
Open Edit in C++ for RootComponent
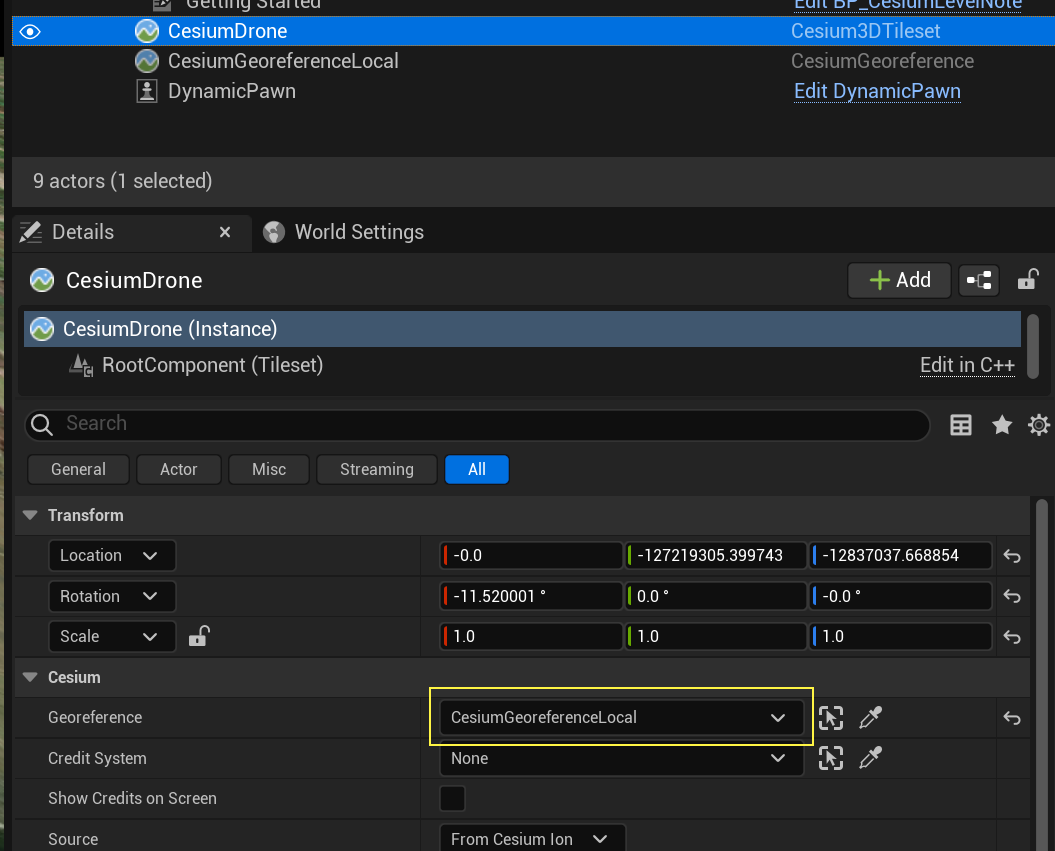point(966,365)
